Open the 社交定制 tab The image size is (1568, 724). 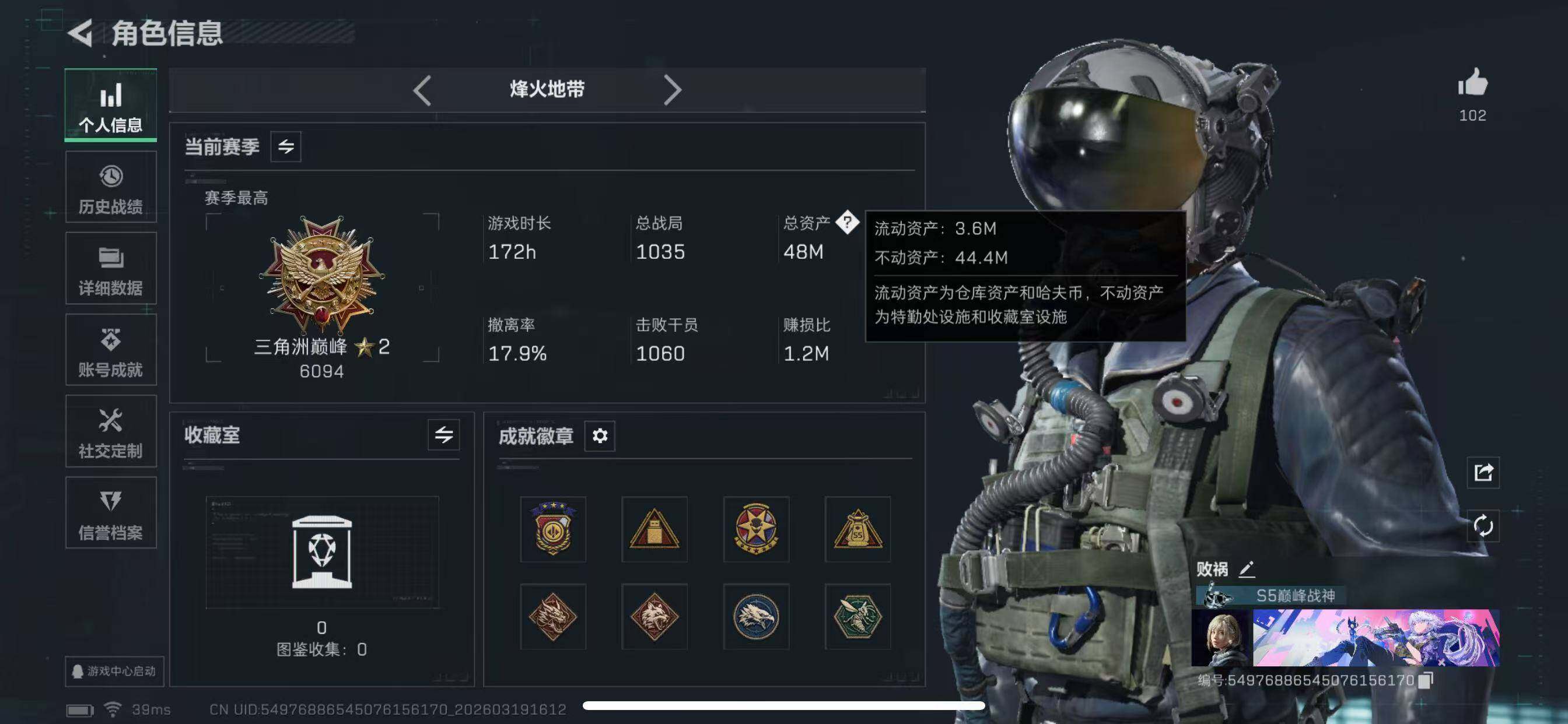pos(111,431)
